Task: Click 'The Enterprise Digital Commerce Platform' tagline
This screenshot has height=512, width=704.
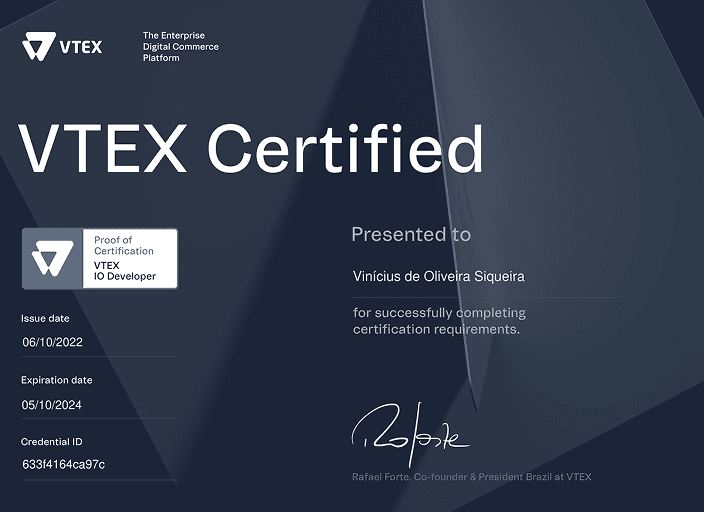Action: tap(180, 47)
